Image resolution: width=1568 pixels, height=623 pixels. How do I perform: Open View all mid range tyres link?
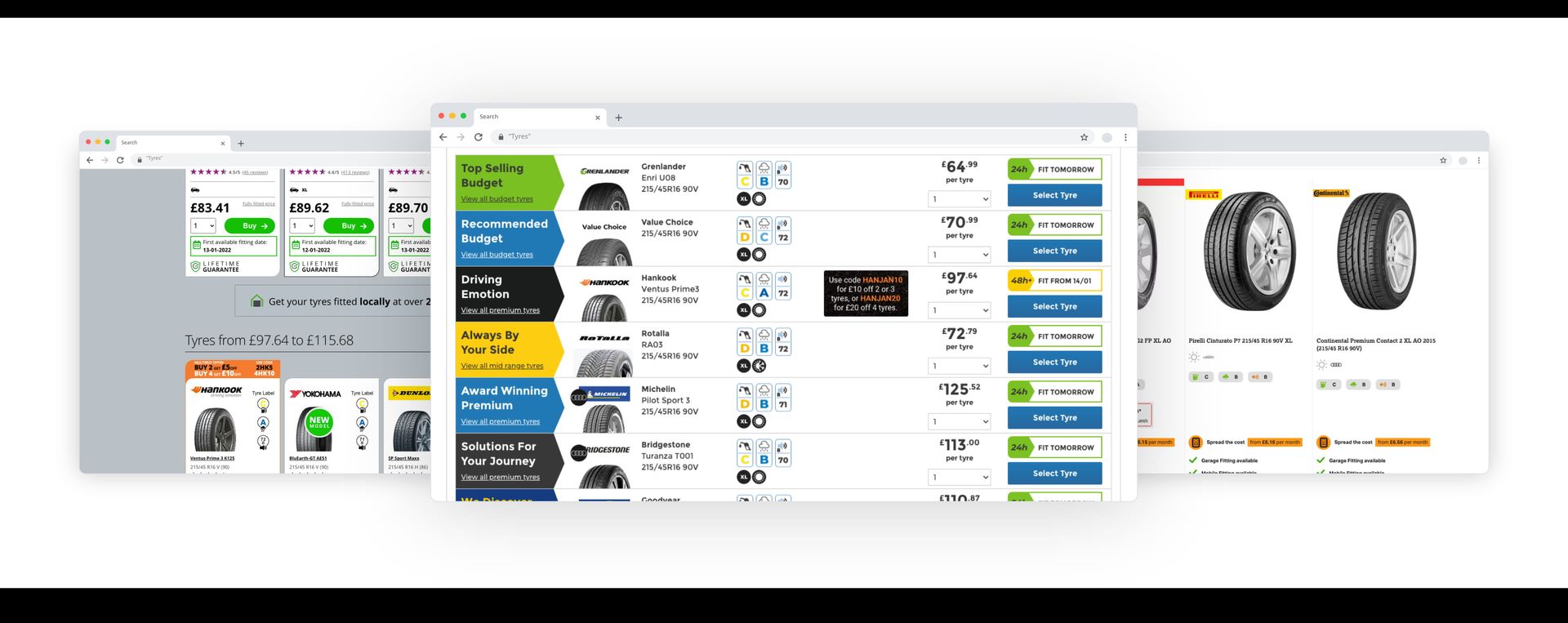tap(501, 366)
